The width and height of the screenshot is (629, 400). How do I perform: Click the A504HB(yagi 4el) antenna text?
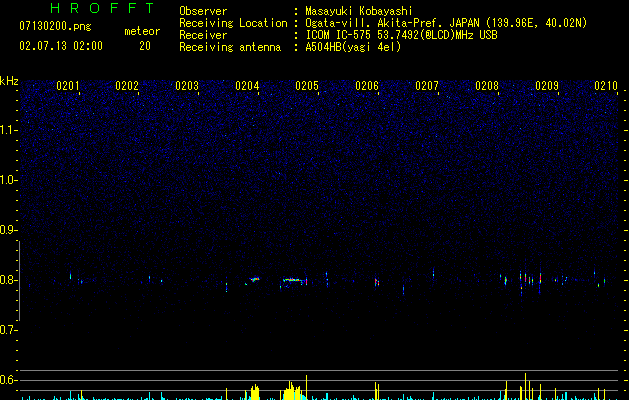[x=353, y=47]
